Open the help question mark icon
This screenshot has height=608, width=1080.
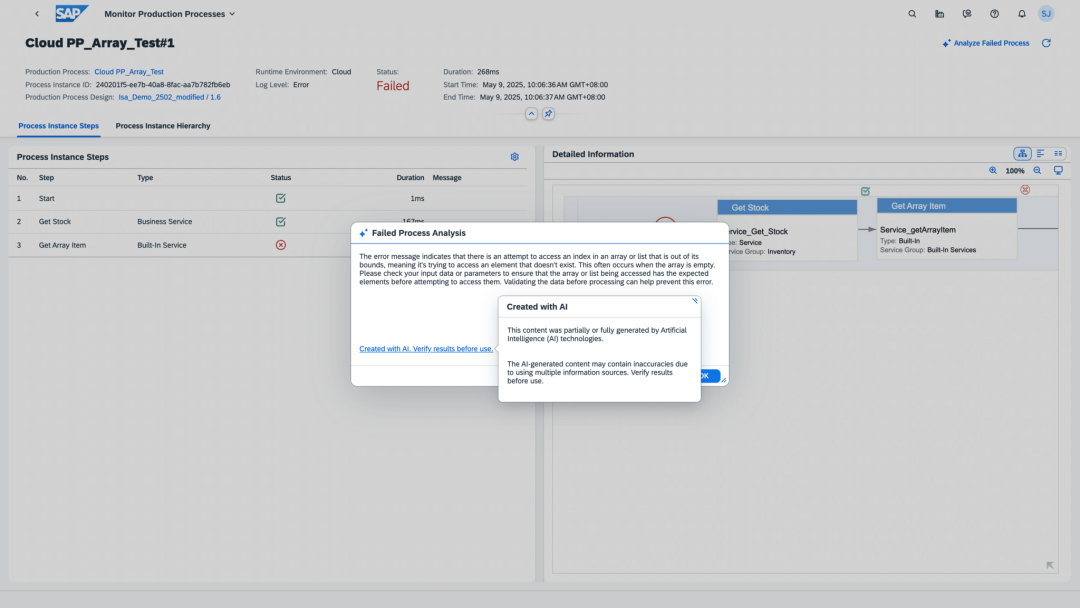pos(995,14)
